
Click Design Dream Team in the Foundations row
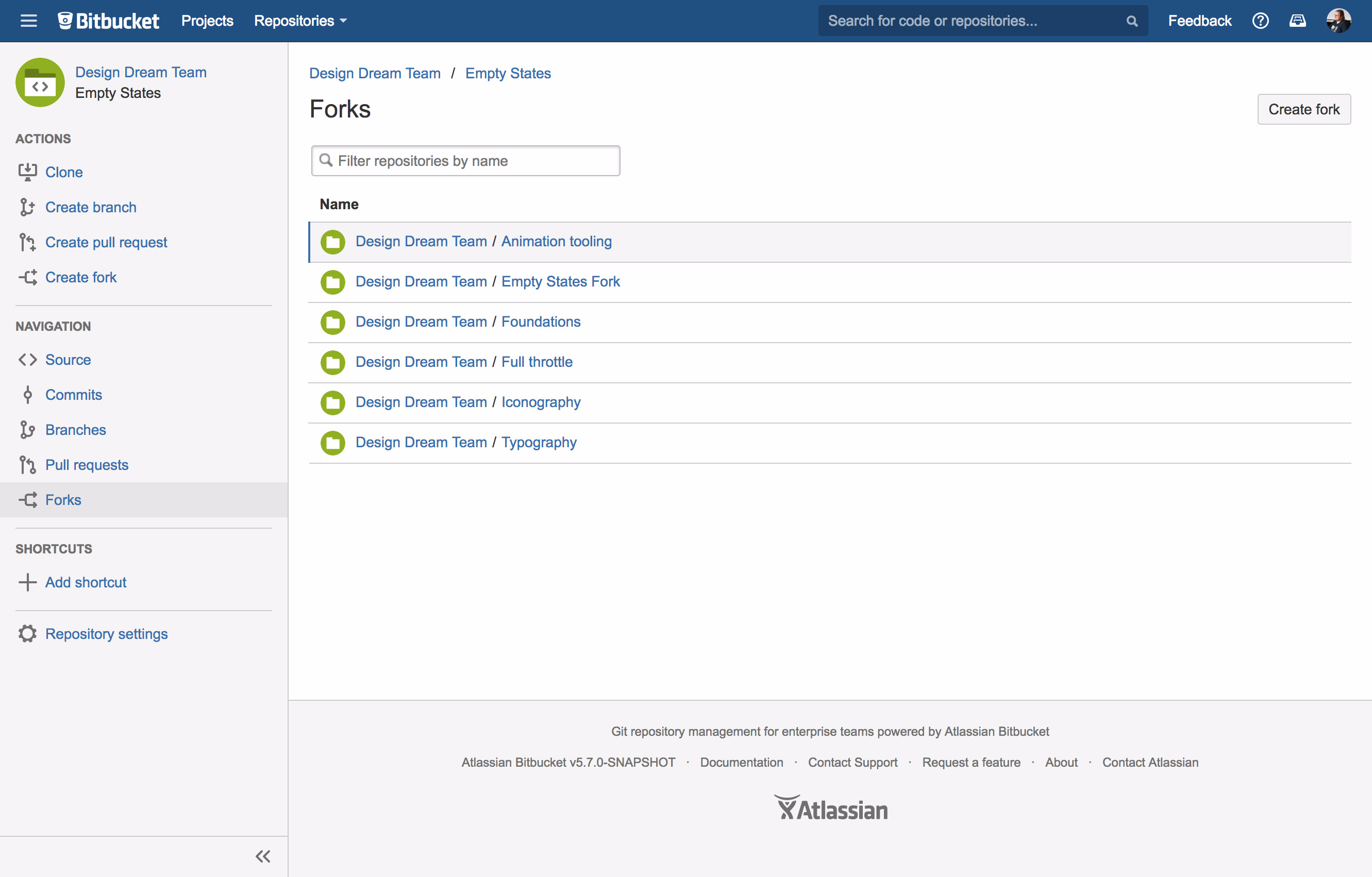tap(421, 322)
